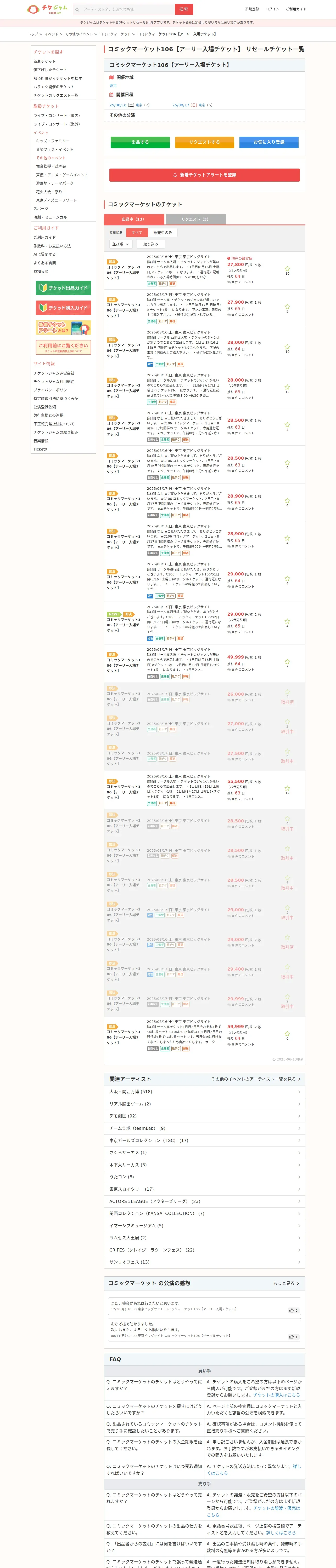Star the 29,000円 1枚 ticket listing
The image size is (336, 1568).
(x=287, y=578)
